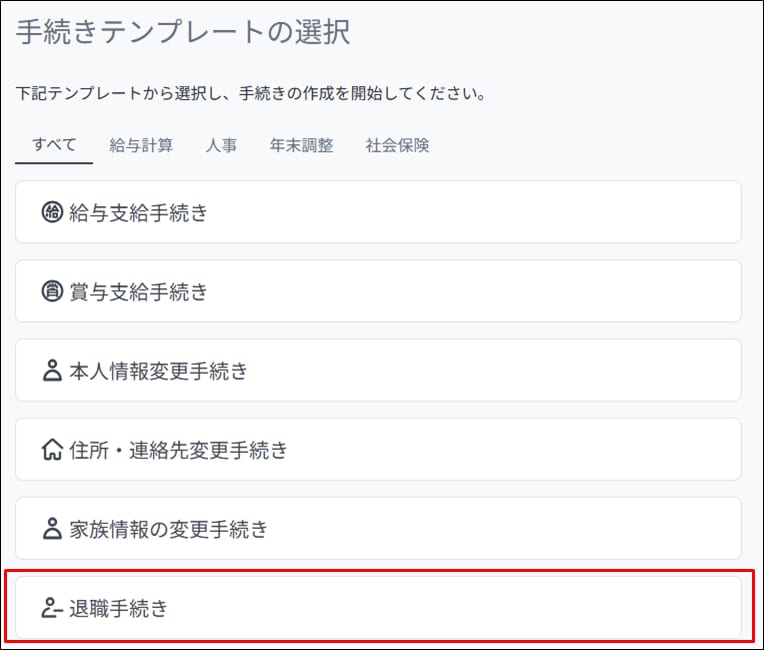This screenshot has height=650, width=764.
Task: Click the underline indicator beneath すべて
Action: click(x=54, y=162)
